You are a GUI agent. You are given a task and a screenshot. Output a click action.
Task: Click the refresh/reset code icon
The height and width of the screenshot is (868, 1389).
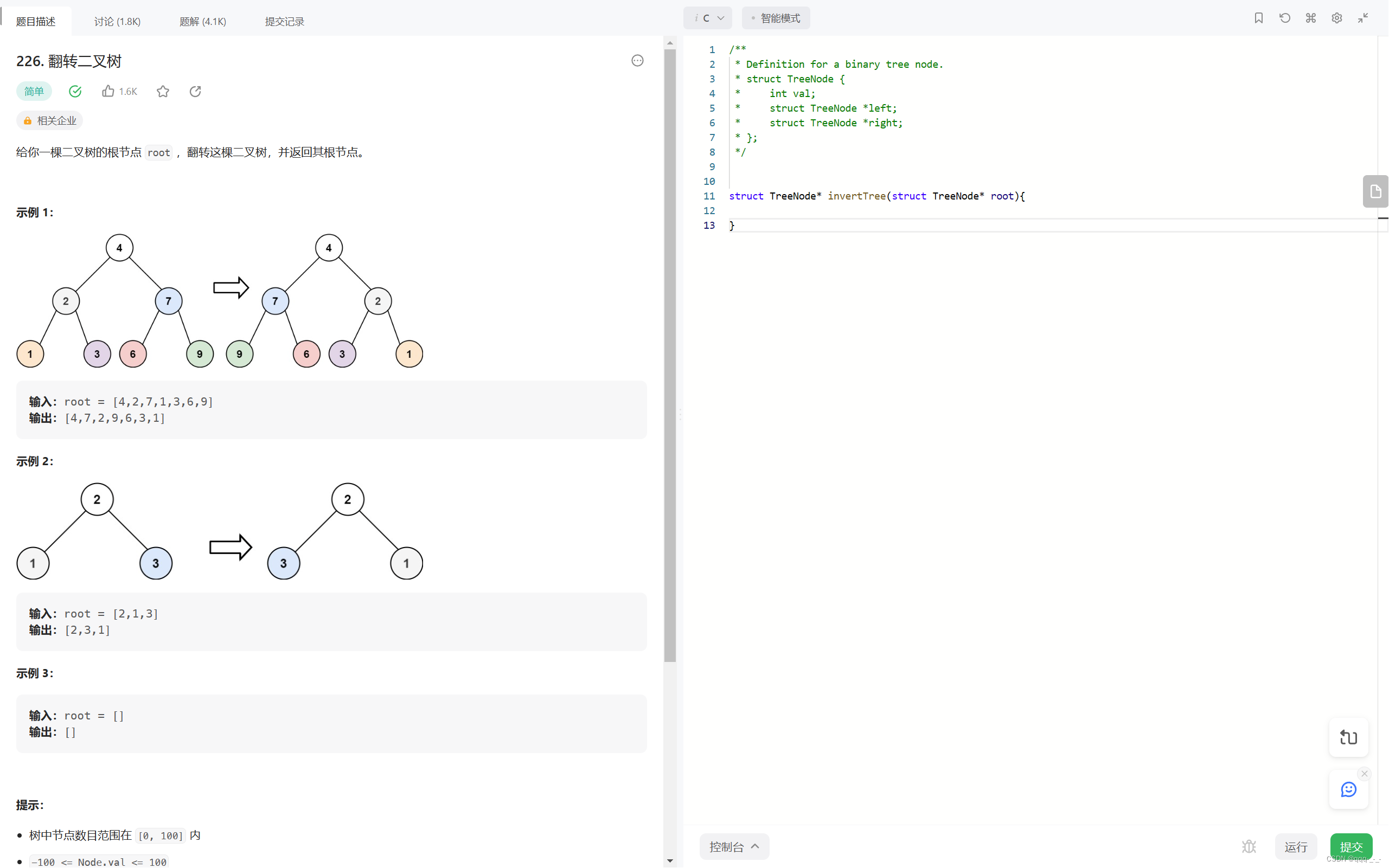[1285, 18]
